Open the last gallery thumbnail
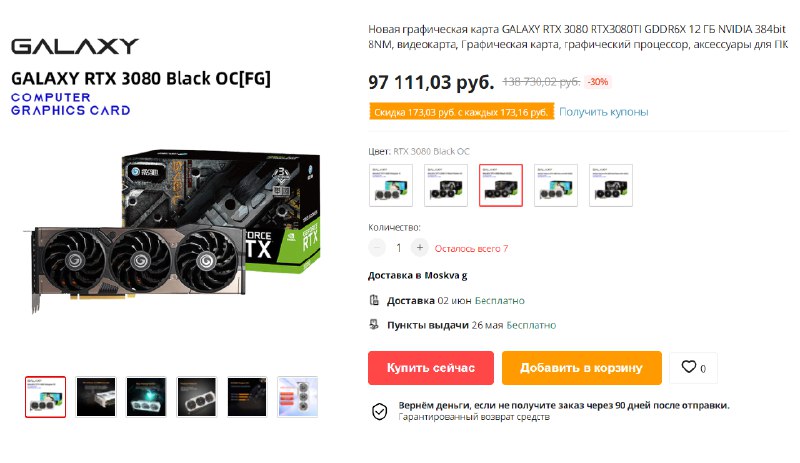The height and width of the screenshot is (463, 800). [x=297, y=397]
